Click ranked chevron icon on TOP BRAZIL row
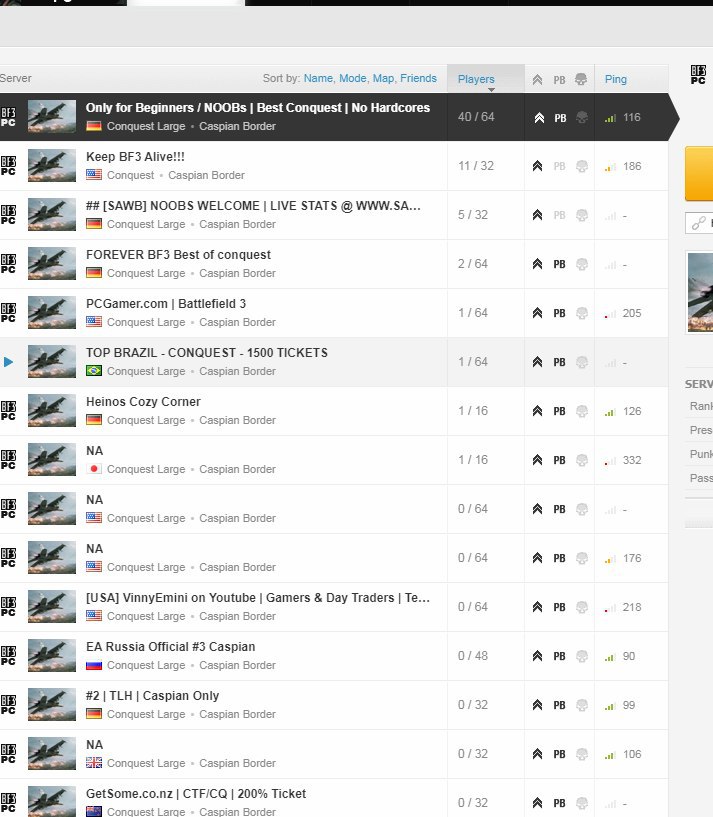 point(537,362)
